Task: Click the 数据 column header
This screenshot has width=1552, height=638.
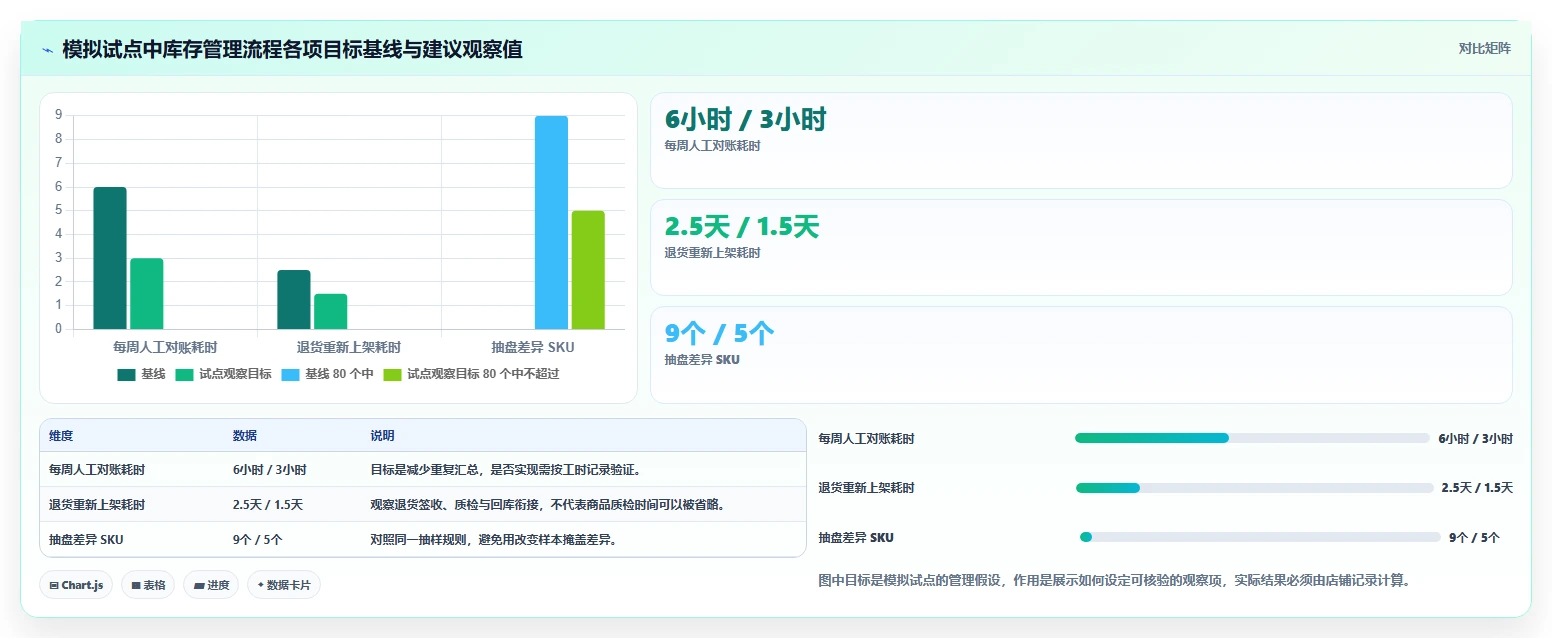Action: tap(245, 436)
